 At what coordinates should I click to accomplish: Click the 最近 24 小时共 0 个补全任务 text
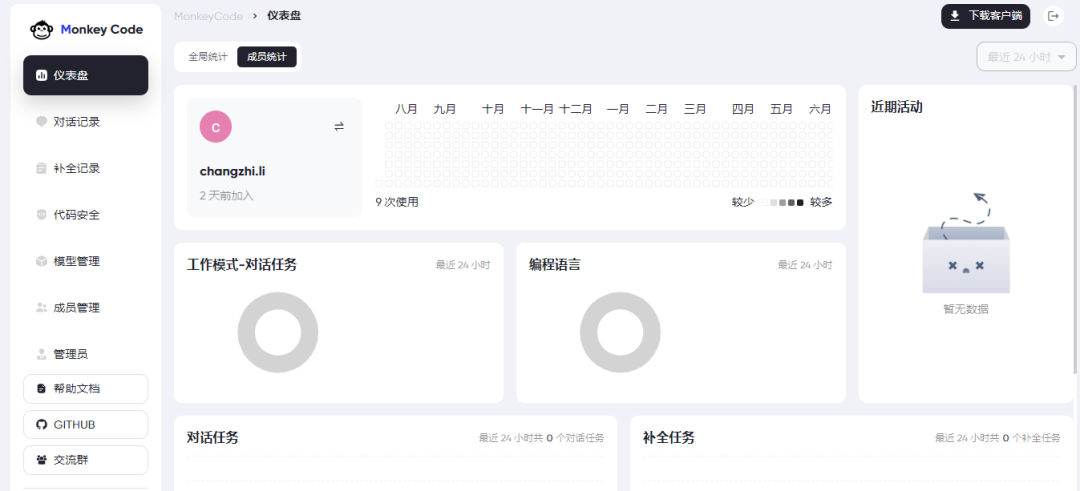click(997, 438)
